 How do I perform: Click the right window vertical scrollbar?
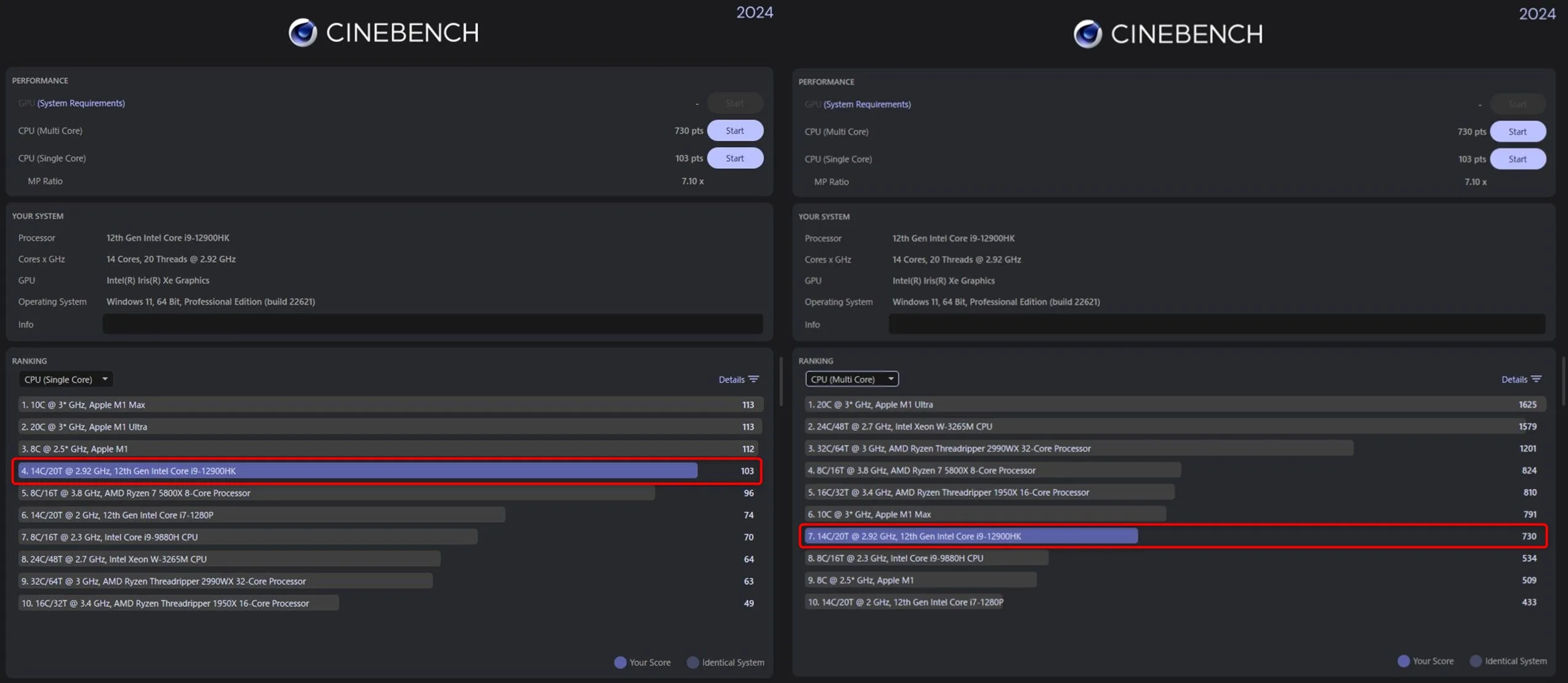(1564, 381)
